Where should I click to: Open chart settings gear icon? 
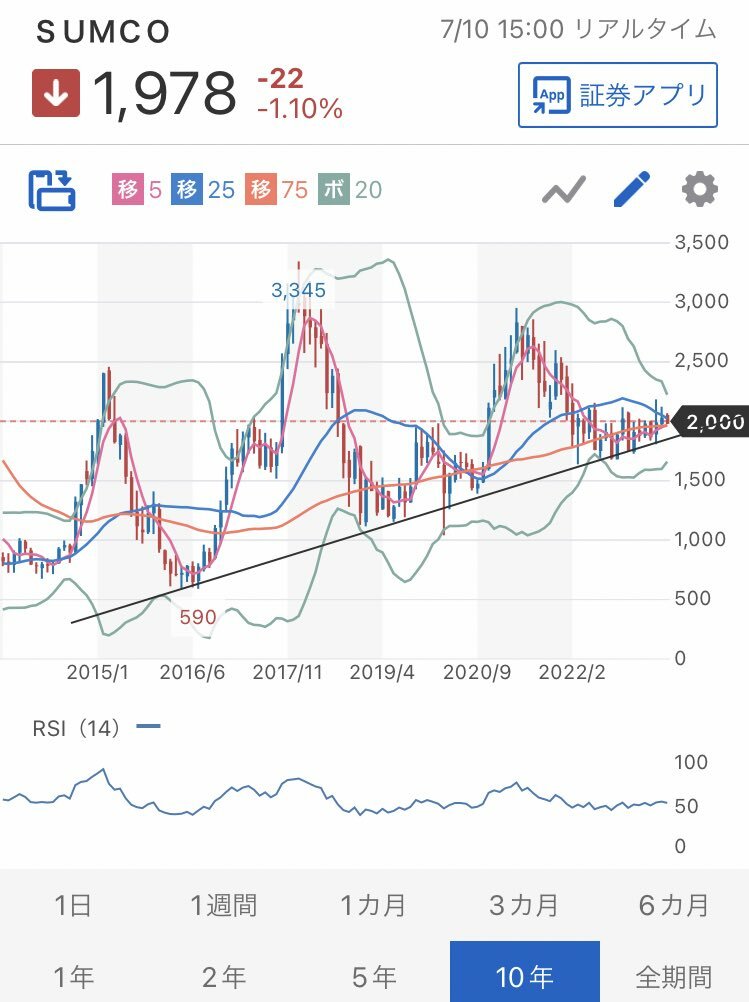[x=700, y=189]
